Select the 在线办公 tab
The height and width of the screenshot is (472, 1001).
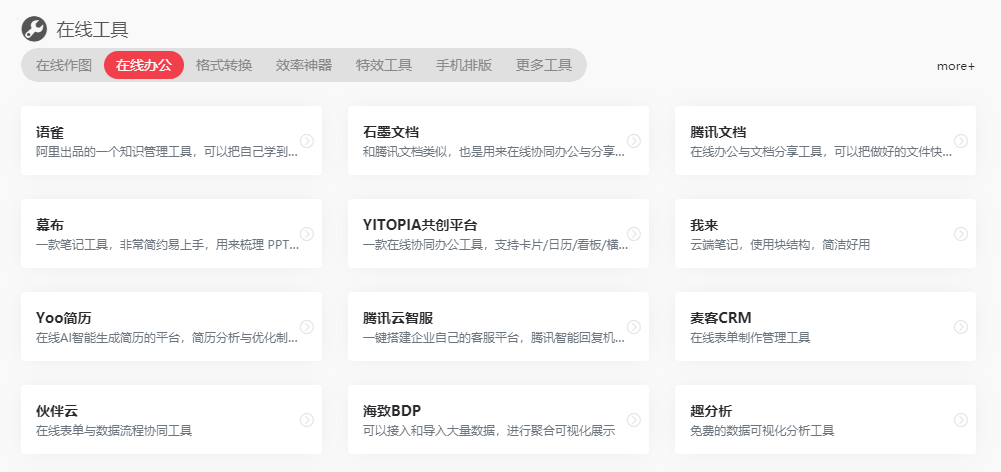[x=144, y=65]
